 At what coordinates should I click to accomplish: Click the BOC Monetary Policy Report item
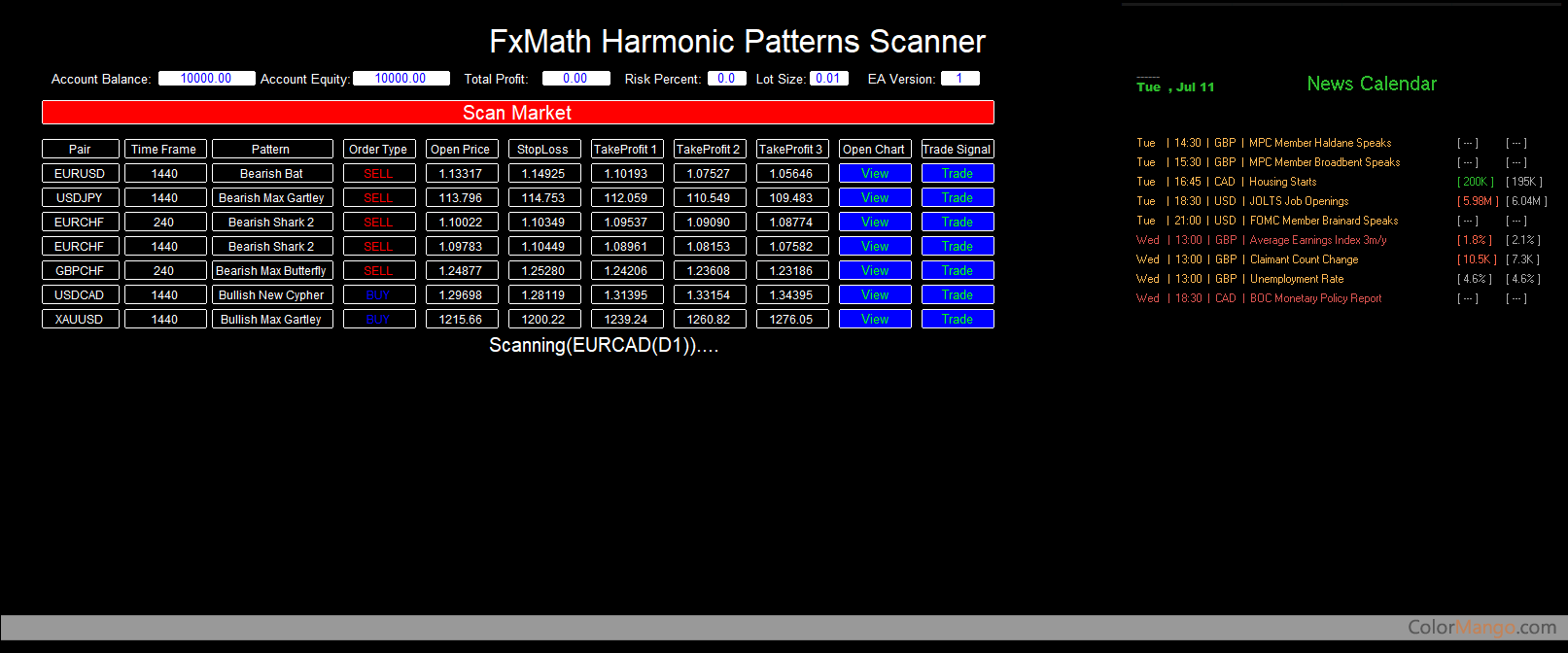click(x=1315, y=298)
